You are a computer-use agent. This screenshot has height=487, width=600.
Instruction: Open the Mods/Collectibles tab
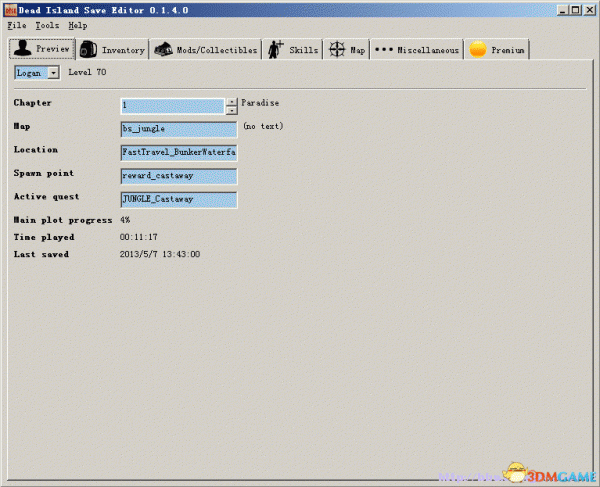(206, 50)
